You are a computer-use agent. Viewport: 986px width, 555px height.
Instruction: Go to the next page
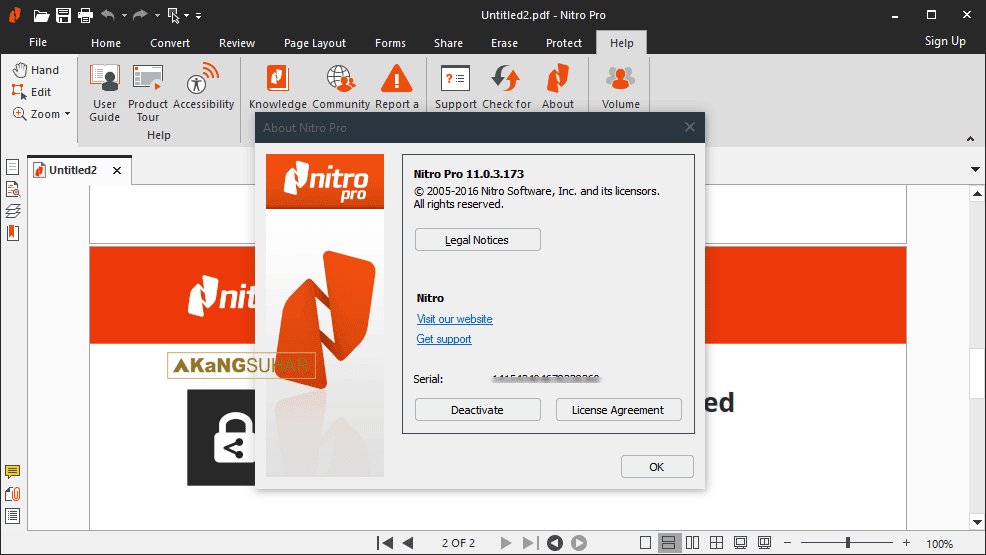(x=506, y=542)
